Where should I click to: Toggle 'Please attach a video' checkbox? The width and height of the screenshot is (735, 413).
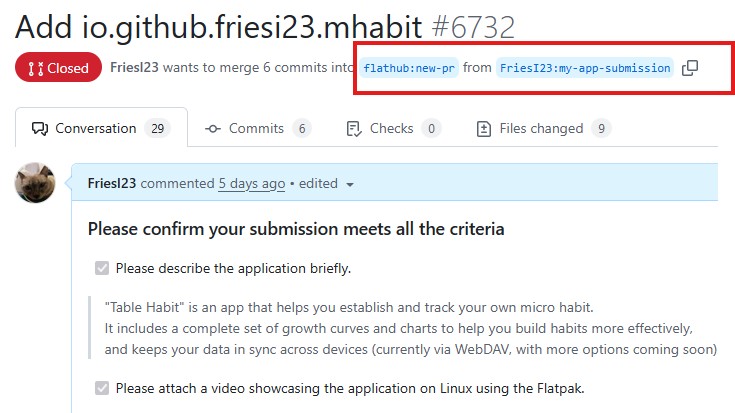(102, 388)
